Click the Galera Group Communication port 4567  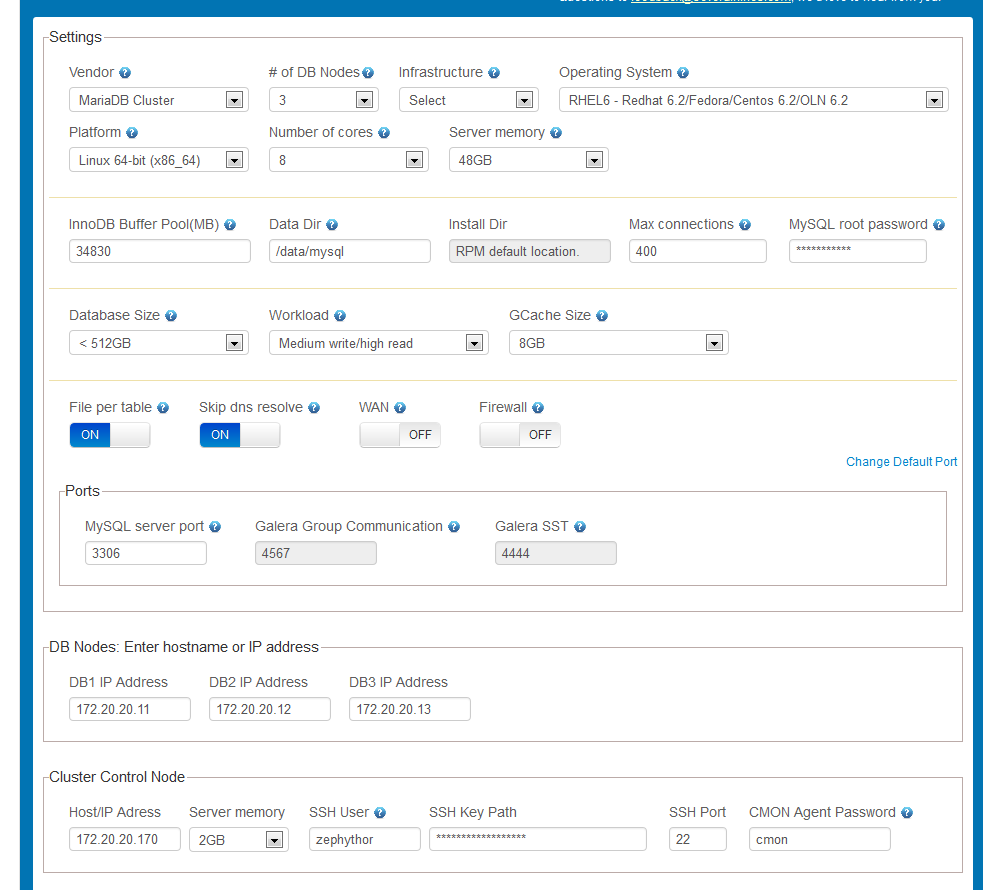316,554
